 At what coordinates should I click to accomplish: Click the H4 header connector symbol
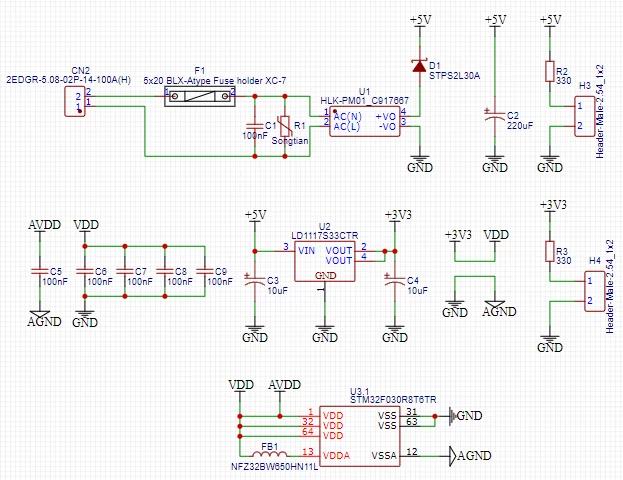click(x=594, y=291)
